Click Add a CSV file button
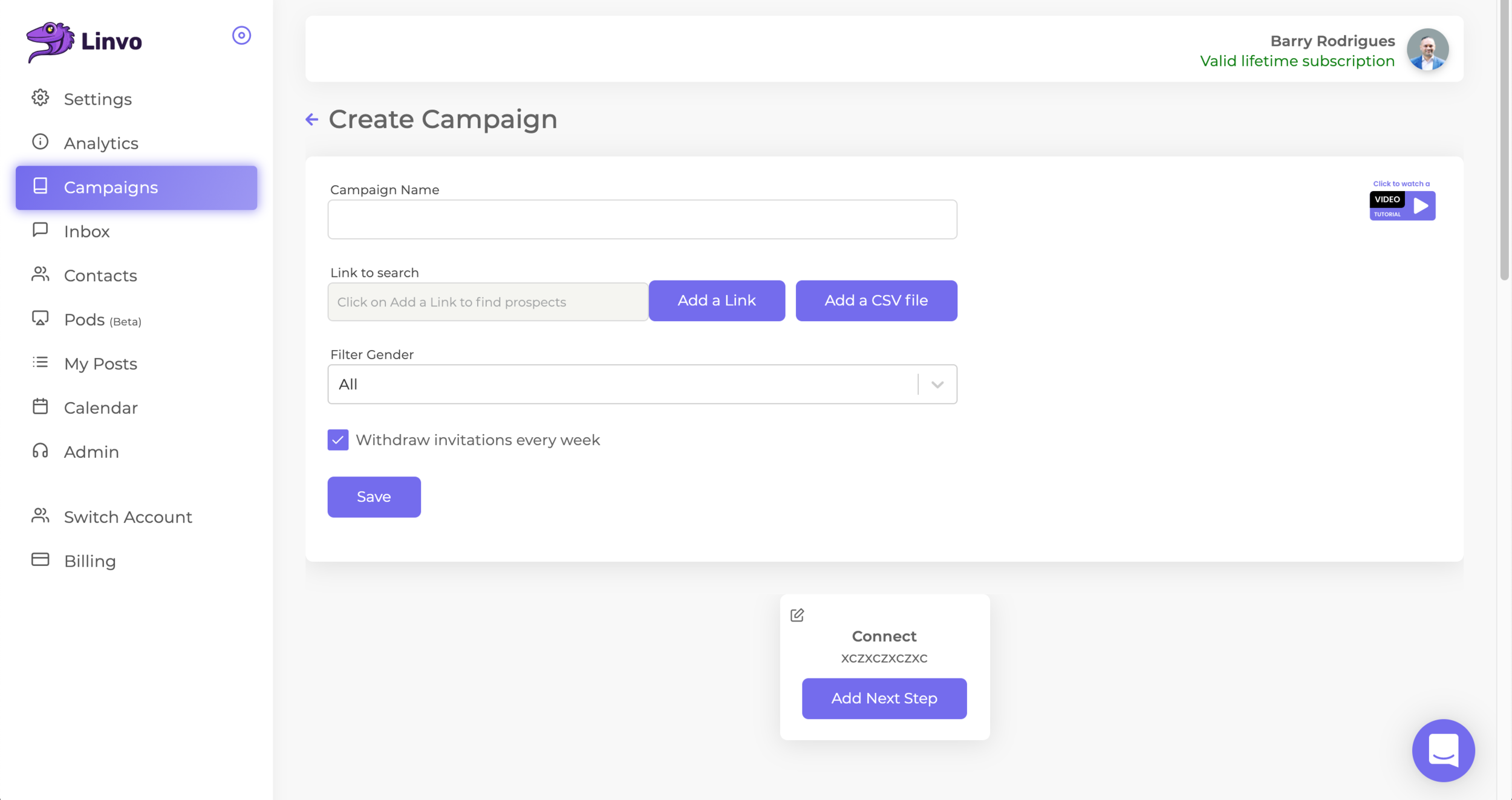The width and height of the screenshot is (1512, 800). pyautogui.click(x=876, y=301)
